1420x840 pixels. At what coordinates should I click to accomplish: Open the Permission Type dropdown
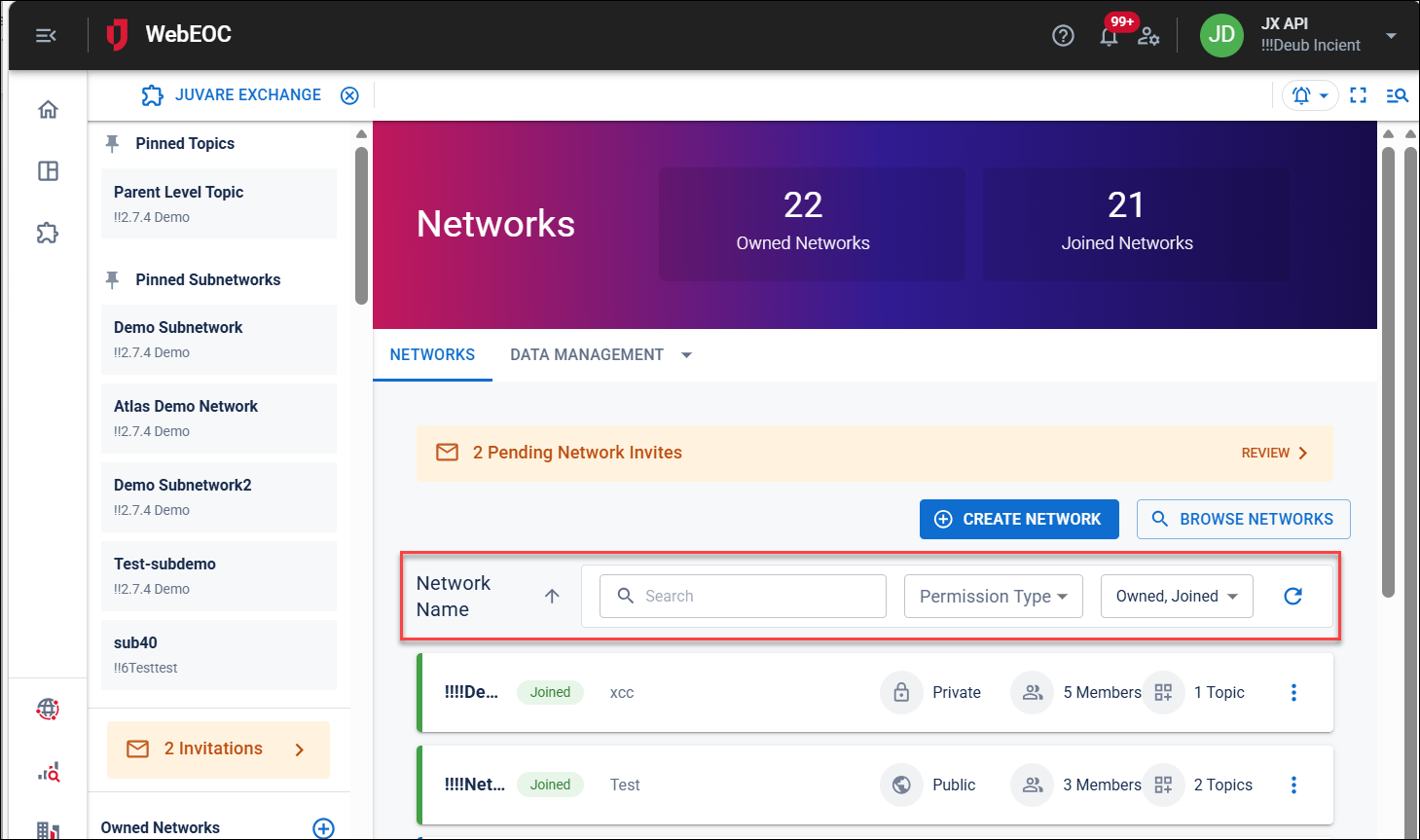click(994, 597)
